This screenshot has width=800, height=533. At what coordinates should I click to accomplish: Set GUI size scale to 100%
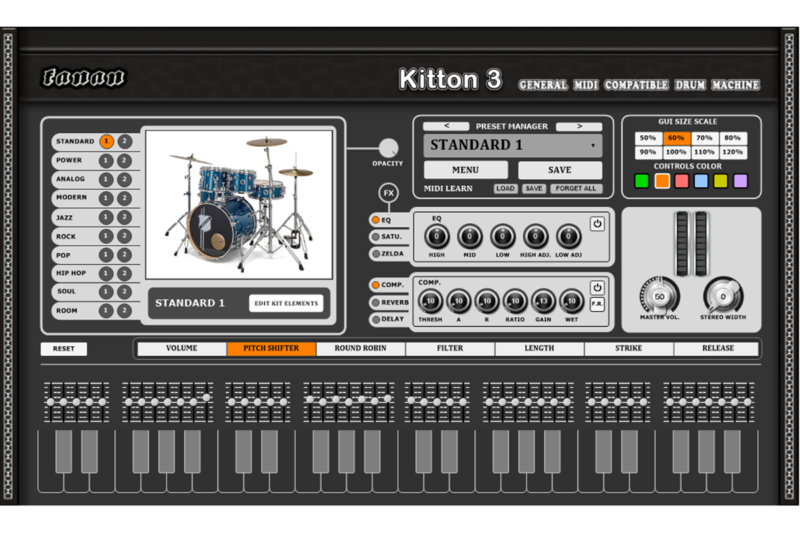click(676, 153)
